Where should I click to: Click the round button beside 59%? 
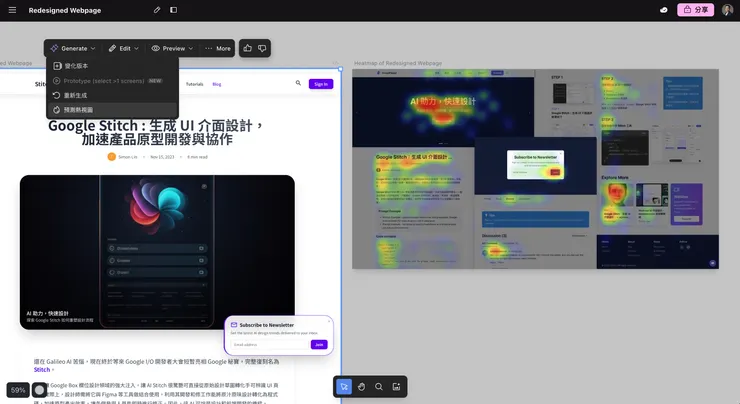[40, 390]
